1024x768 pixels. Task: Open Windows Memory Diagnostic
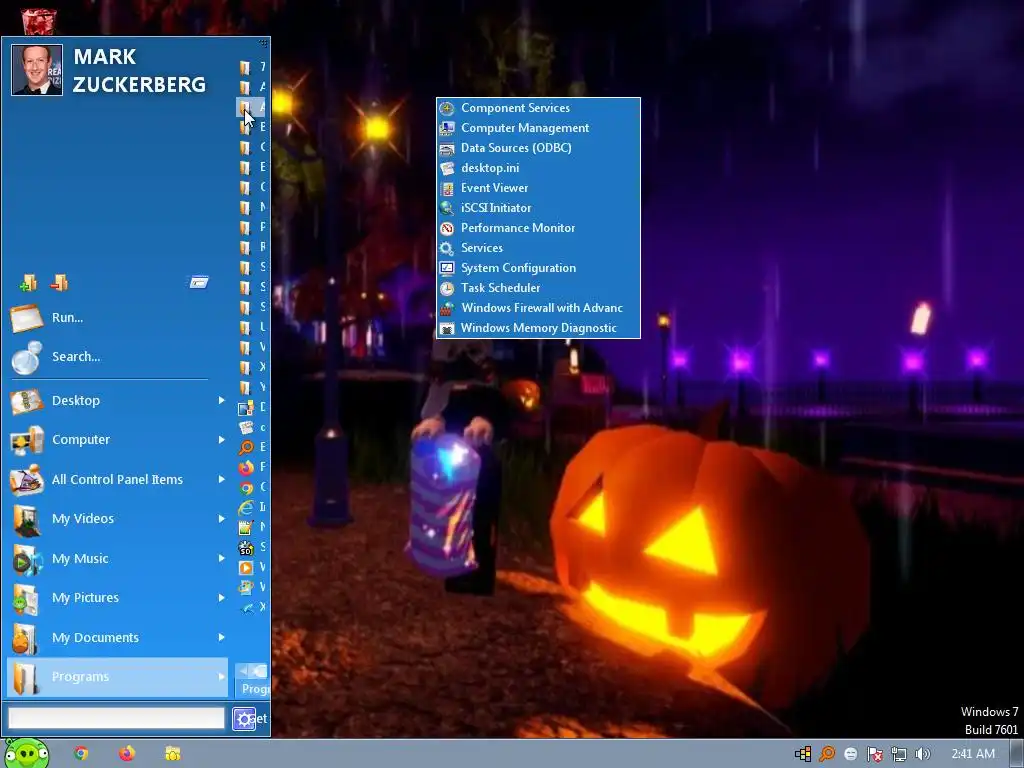tap(538, 328)
